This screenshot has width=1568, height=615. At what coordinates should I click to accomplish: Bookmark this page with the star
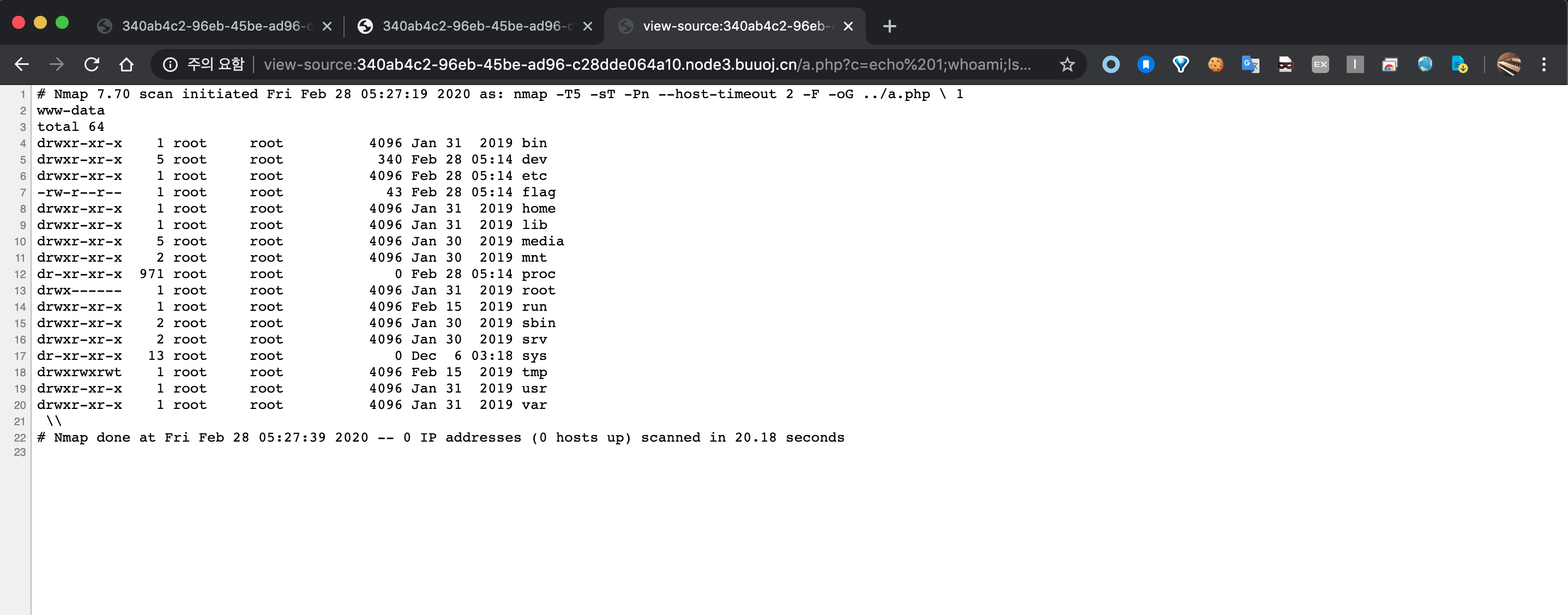pyautogui.click(x=1066, y=64)
